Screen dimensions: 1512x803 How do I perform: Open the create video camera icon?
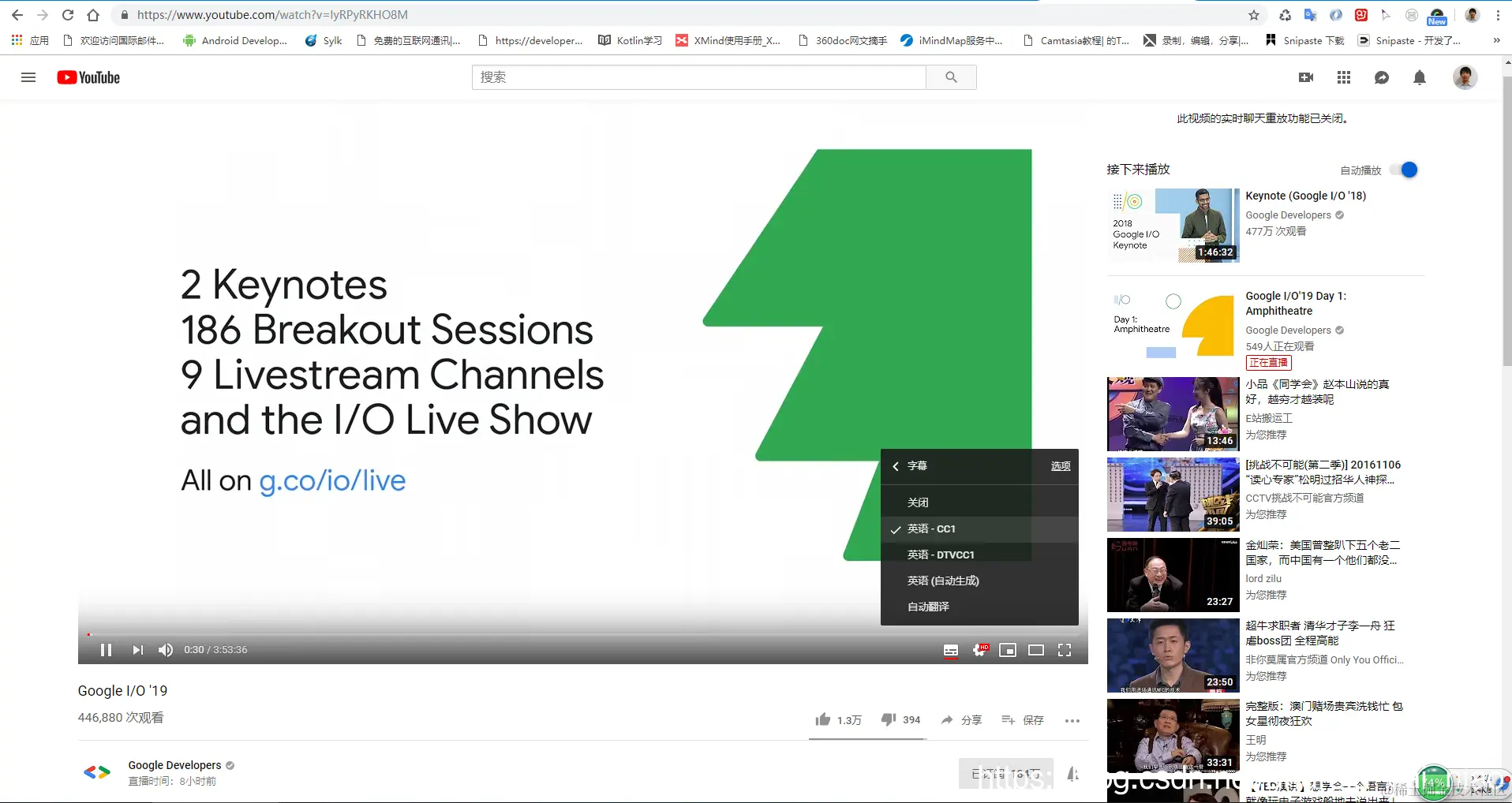pyautogui.click(x=1306, y=77)
